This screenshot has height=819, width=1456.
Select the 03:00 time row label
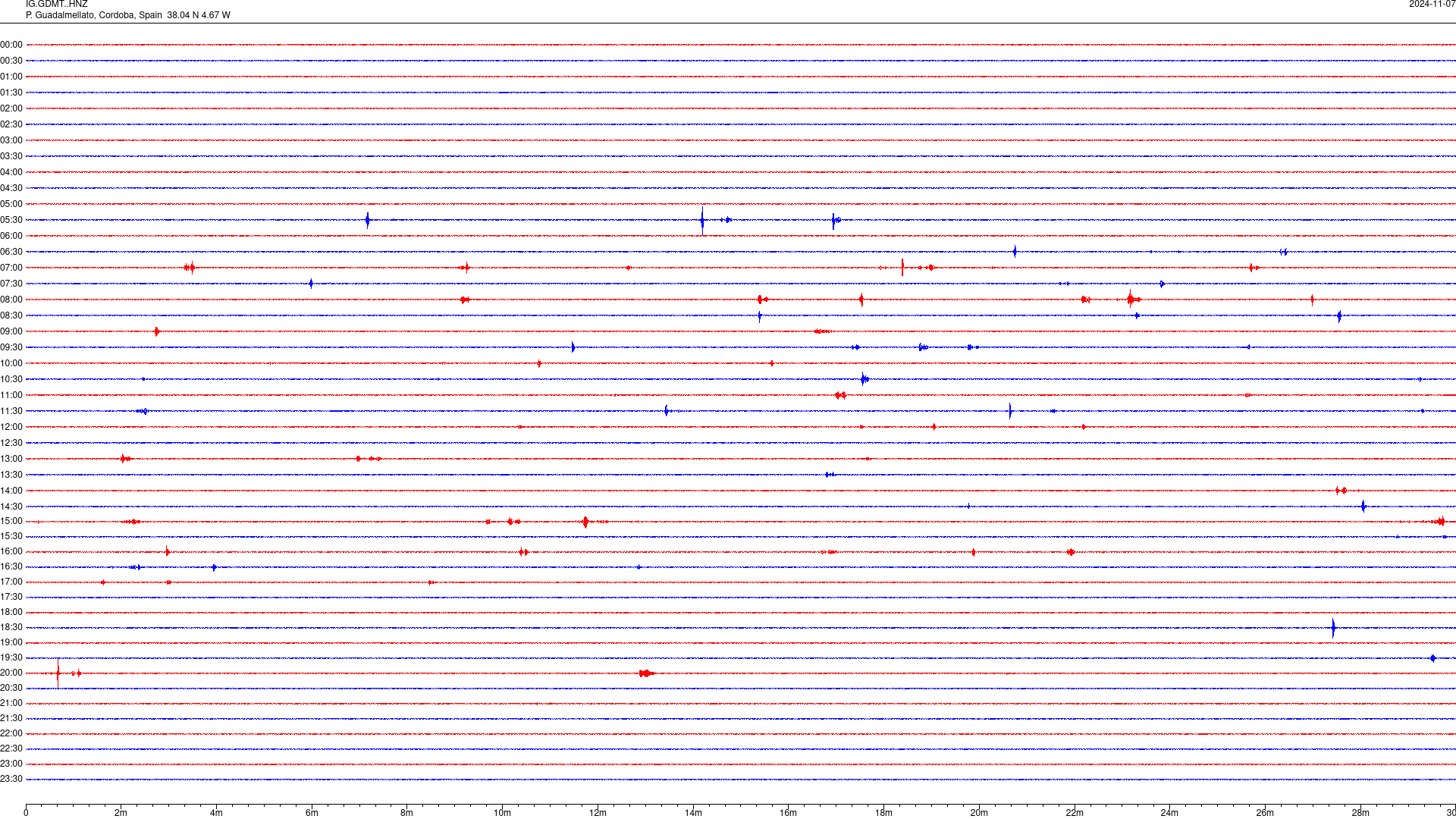(x=11, y=140)
